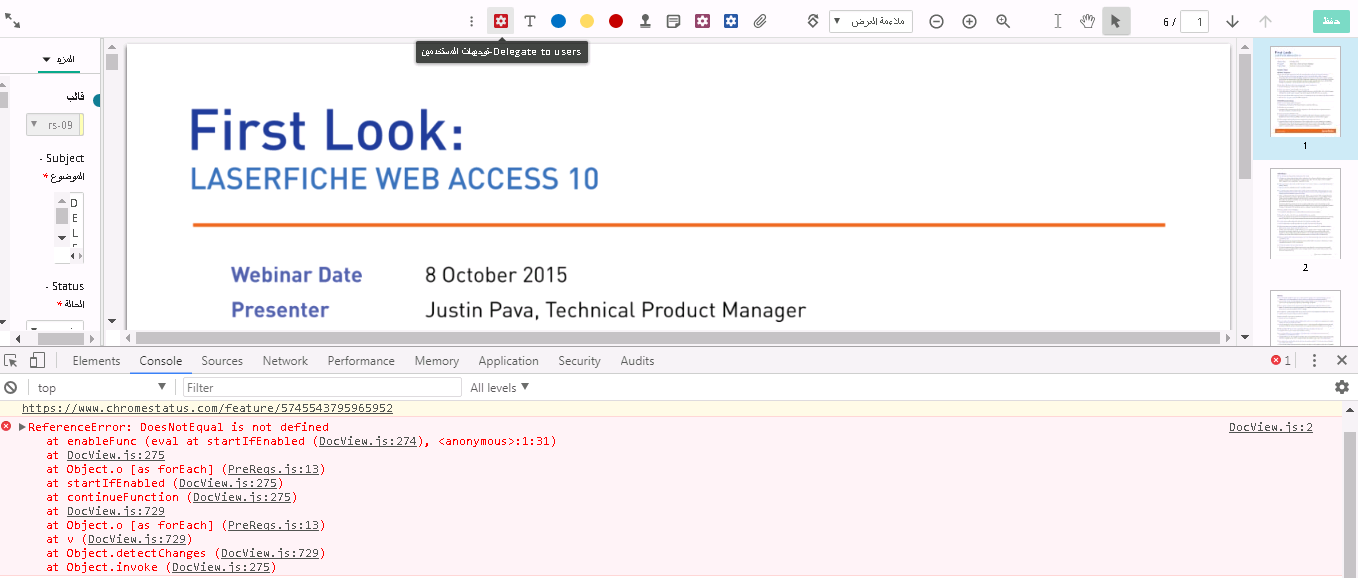The image size is (1360, 578).
Task: Open the rs-09 template dropdown
Action: 55,125
